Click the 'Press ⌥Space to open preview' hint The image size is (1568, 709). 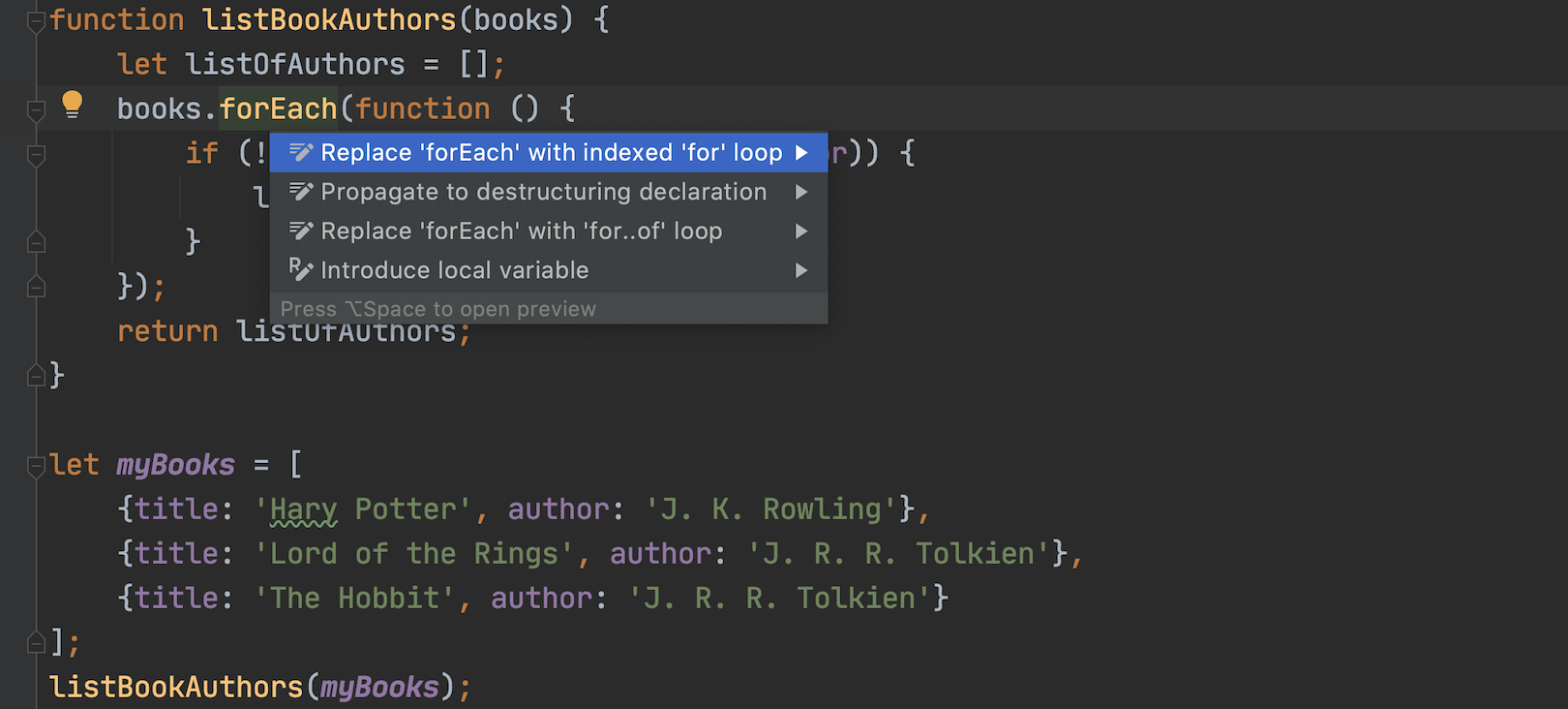(x=437, y=309)
